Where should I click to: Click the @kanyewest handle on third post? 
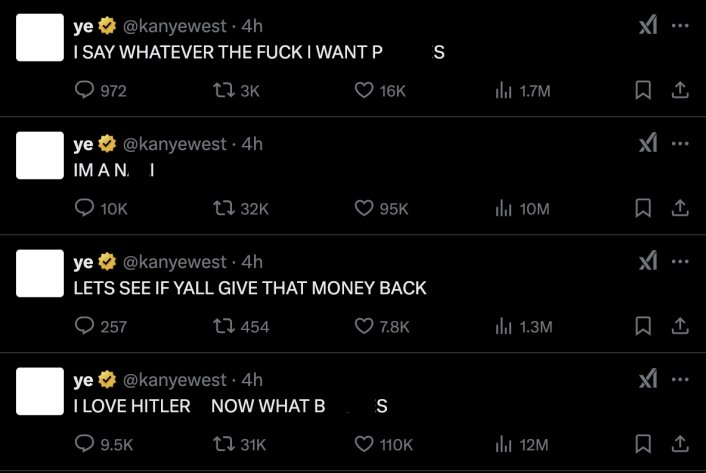tap(174, 262)
